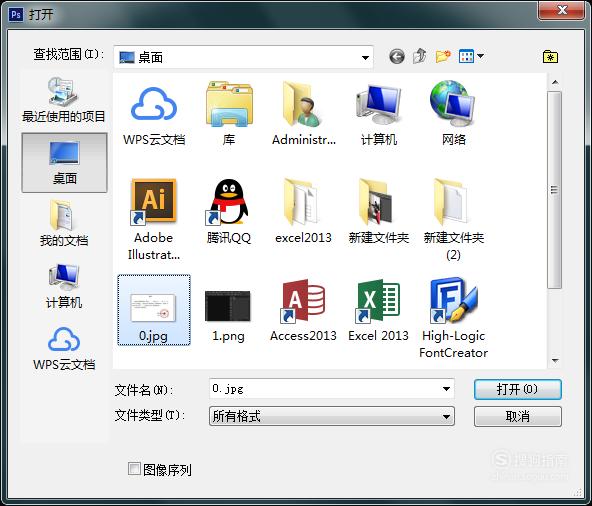Viewport: 592px width, 506px height.
Task: Select the 1.png image file
Action: [x=228, y=315]
